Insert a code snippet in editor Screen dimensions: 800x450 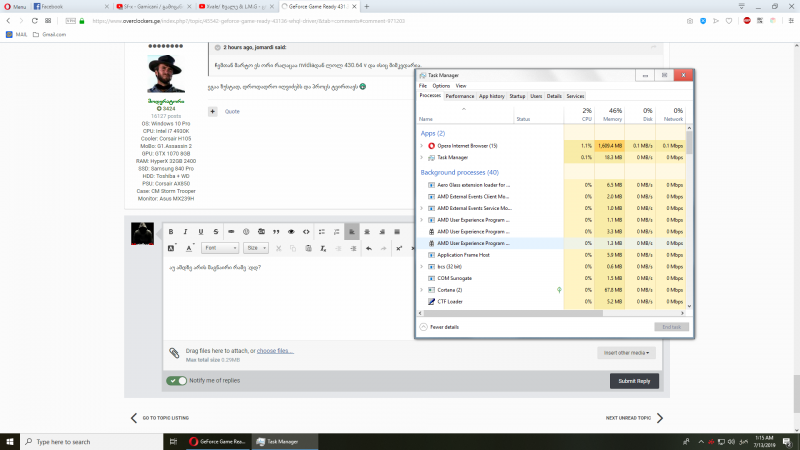point(306,231)
